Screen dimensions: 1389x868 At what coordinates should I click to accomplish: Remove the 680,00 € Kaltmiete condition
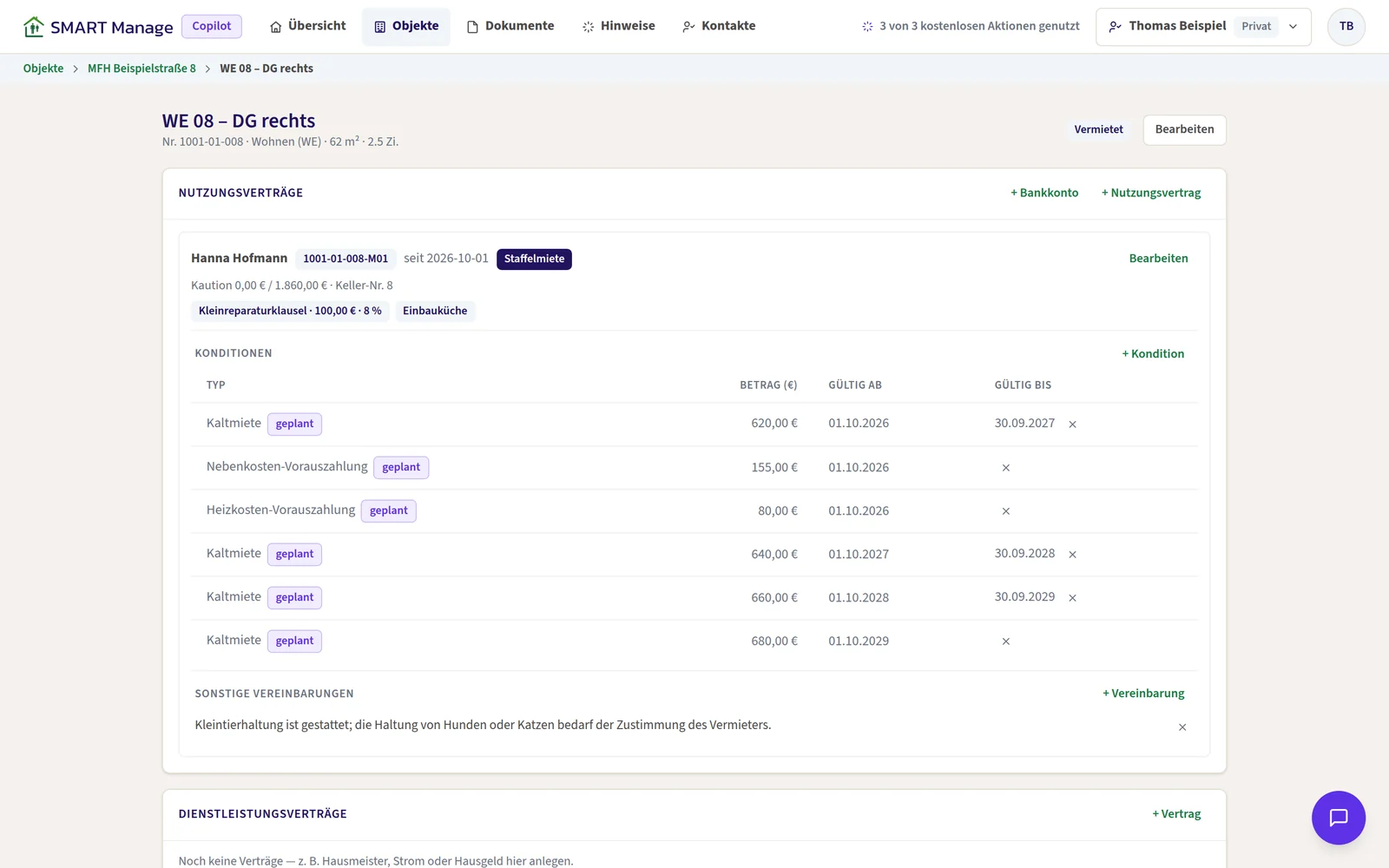pyautogui.click(x=1006, y=641)
